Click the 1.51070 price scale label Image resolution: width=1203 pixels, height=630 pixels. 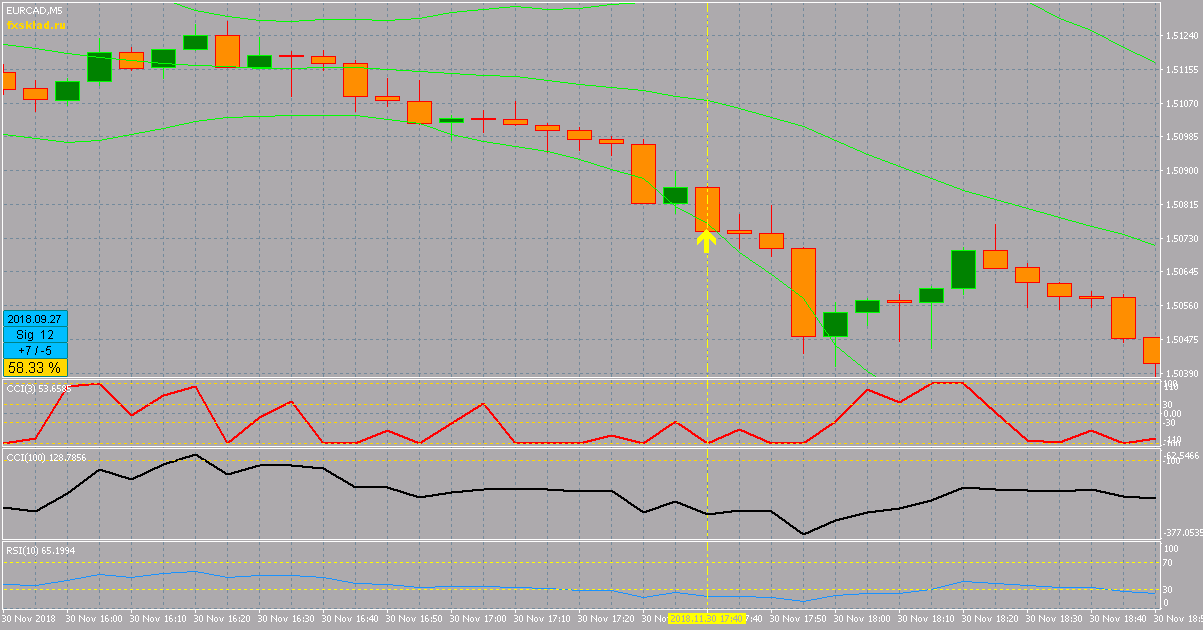click(x=1181, y=103)
